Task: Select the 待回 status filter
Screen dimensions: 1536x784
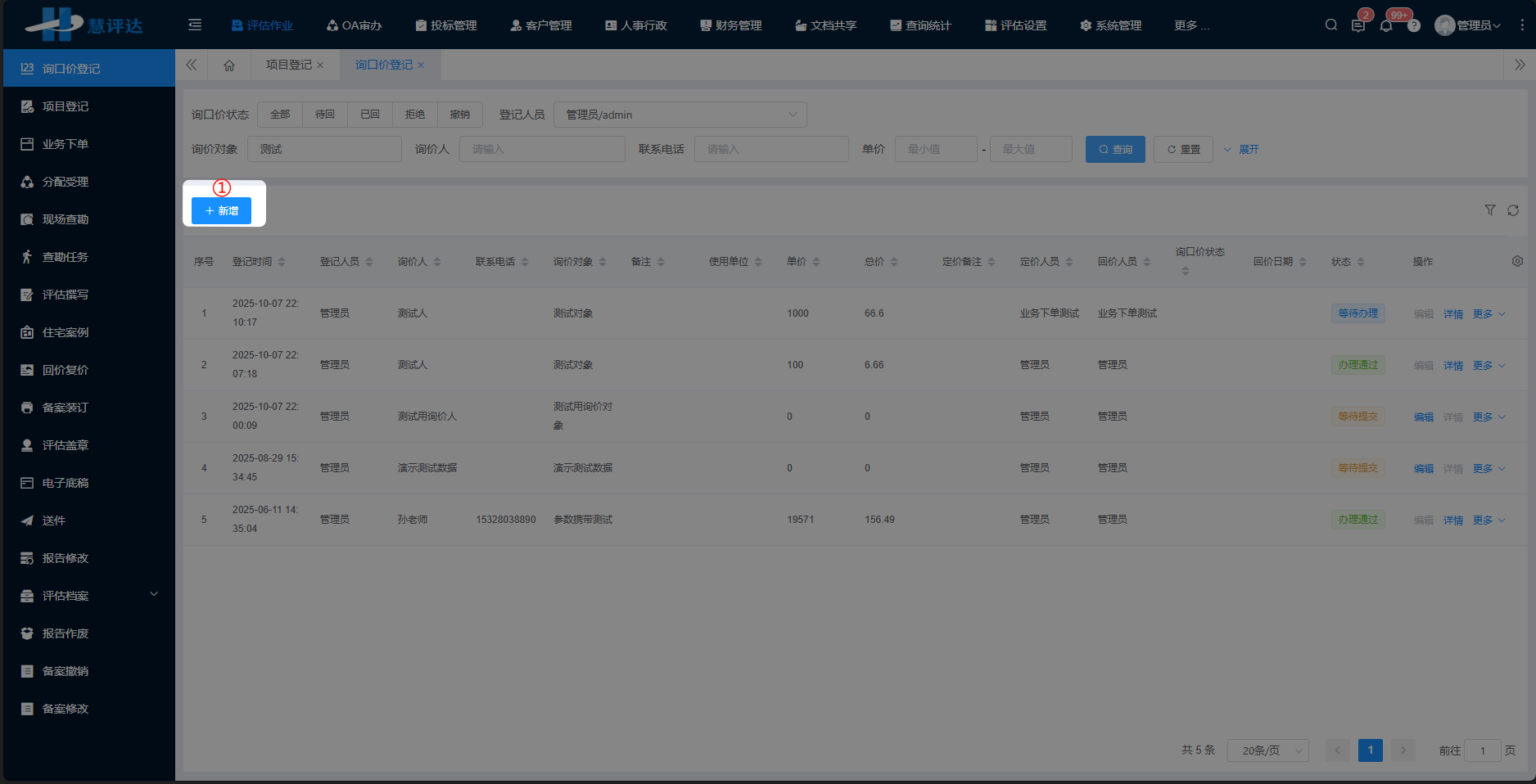Action: click(325, 114)
